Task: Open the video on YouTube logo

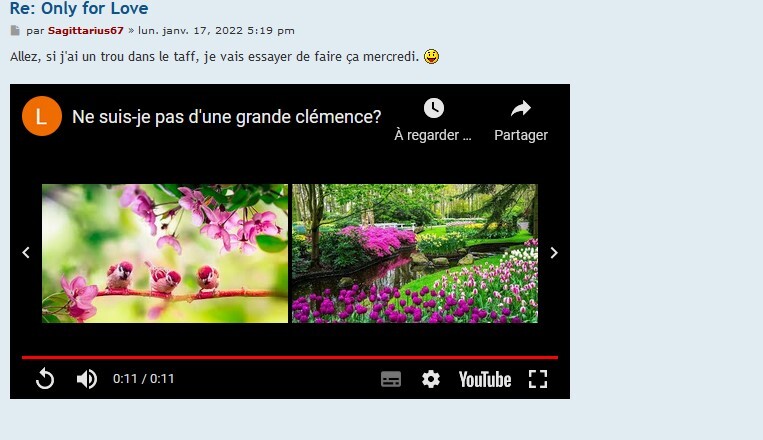Action: [x=485, y=379]
